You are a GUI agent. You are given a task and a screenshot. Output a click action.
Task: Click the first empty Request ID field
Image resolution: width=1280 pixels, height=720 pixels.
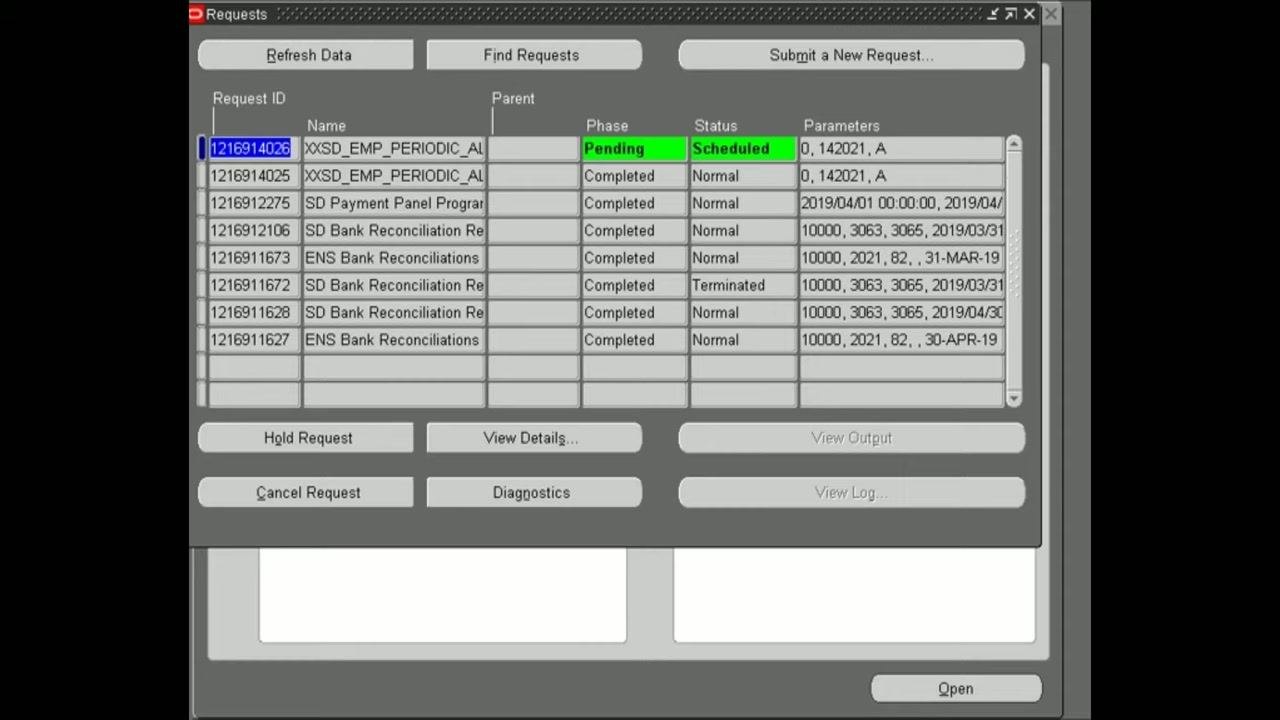point(254,367)
